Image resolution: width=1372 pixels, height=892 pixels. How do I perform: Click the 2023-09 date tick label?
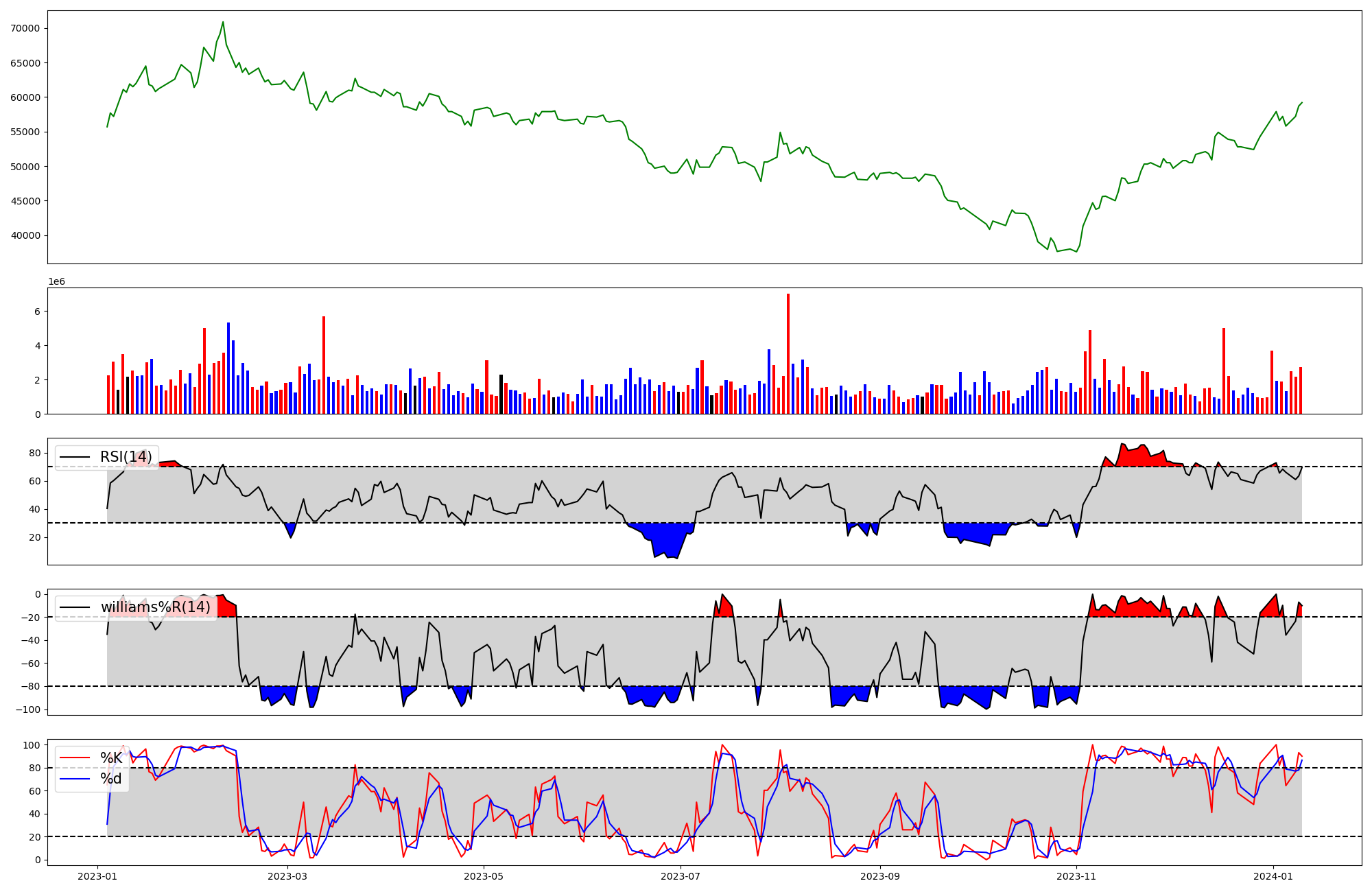pos(880,876)
